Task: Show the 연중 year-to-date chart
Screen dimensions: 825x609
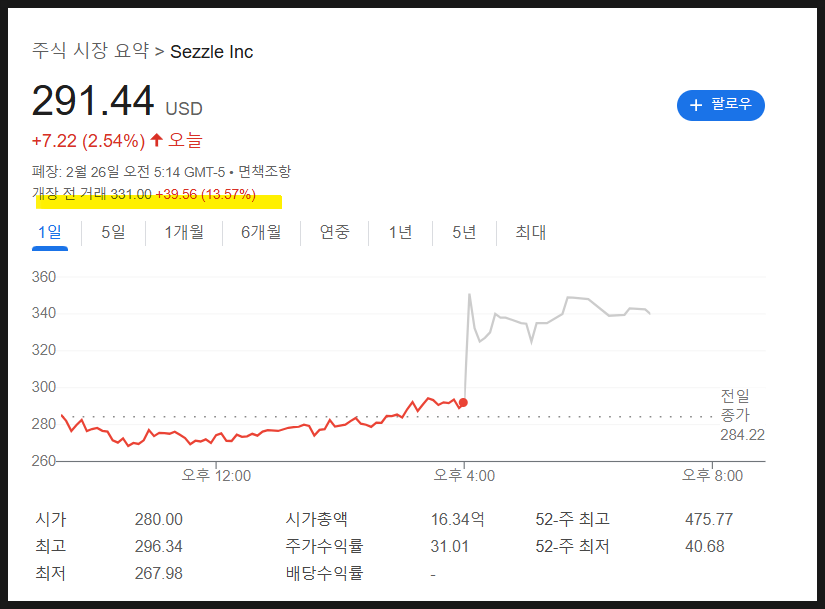Action: (334, 232)
